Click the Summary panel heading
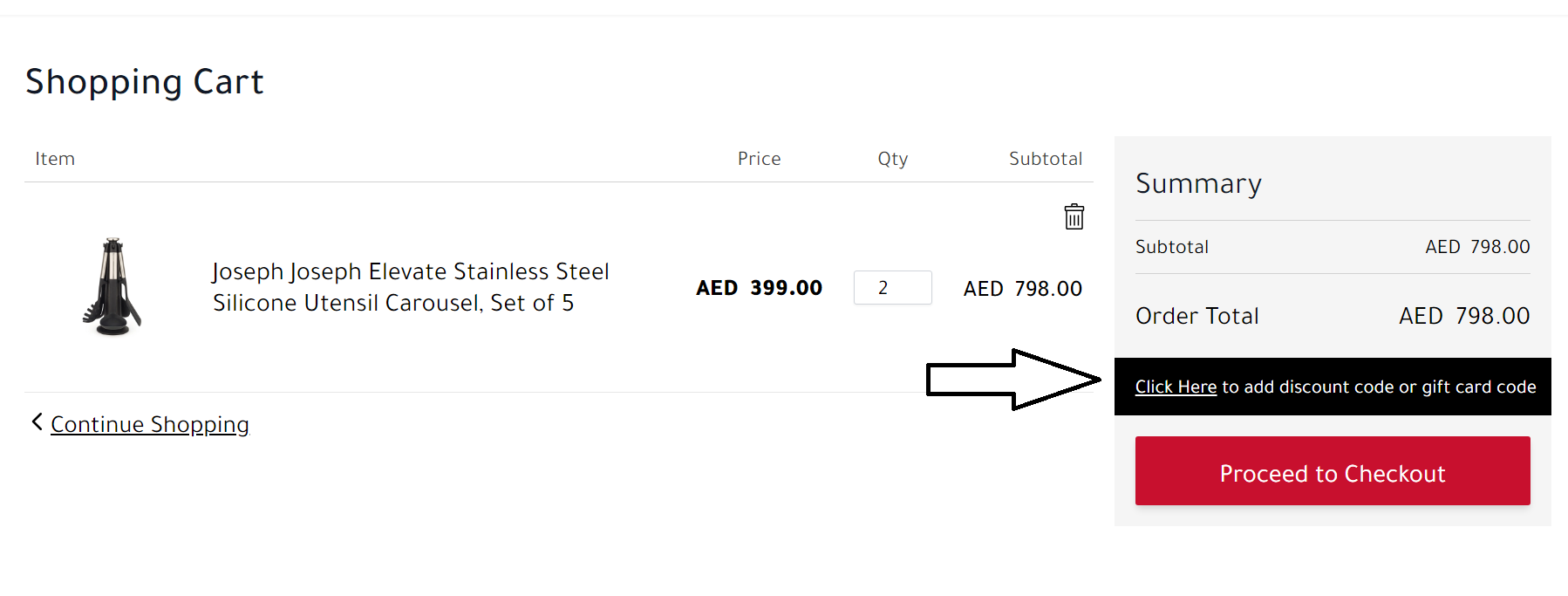The image size is (1568, 596). [x=1198, y=184]
